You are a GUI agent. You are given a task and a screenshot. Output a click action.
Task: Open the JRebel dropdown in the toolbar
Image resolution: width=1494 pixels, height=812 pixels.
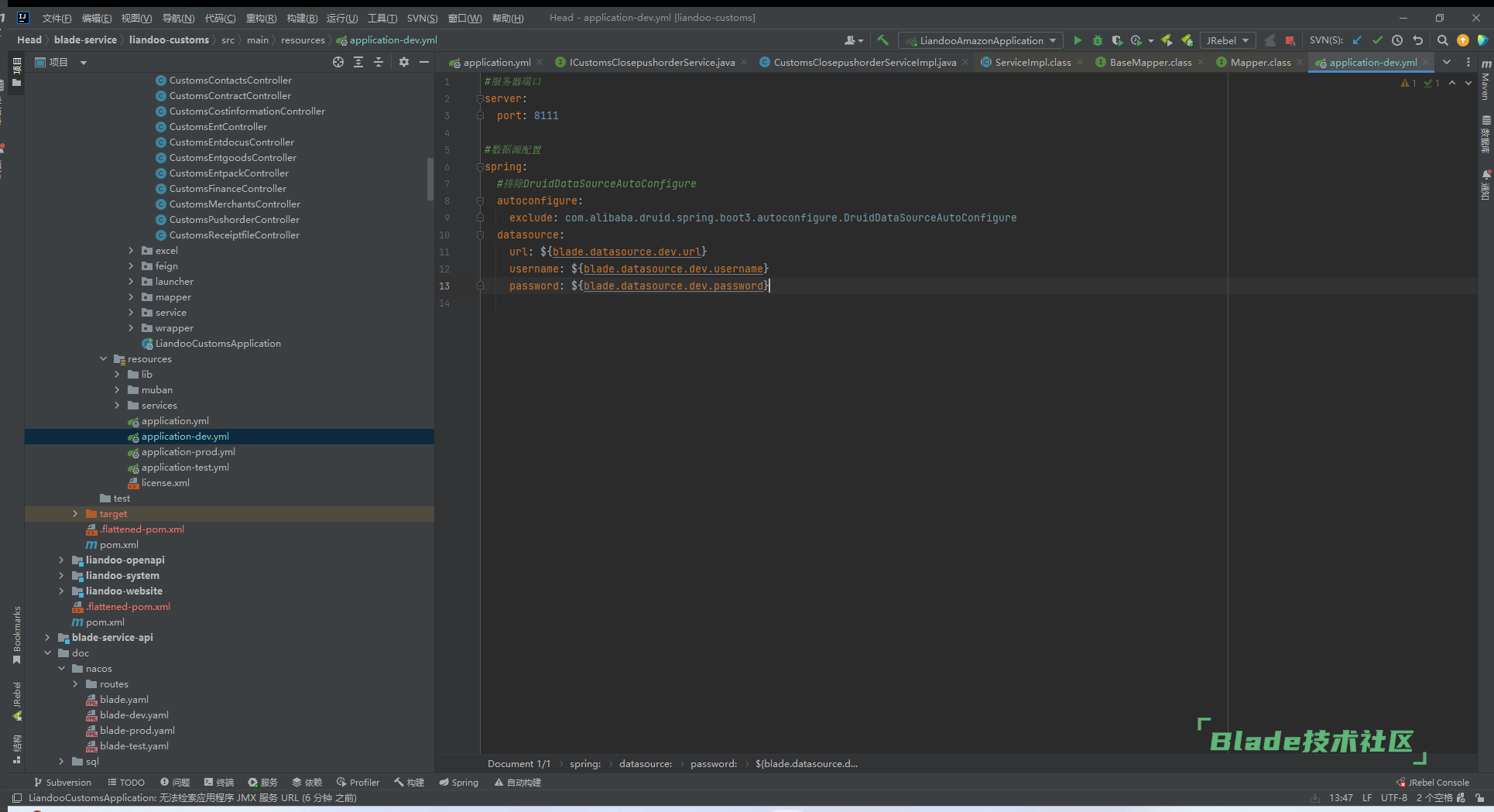click(x=1228, y=40)
